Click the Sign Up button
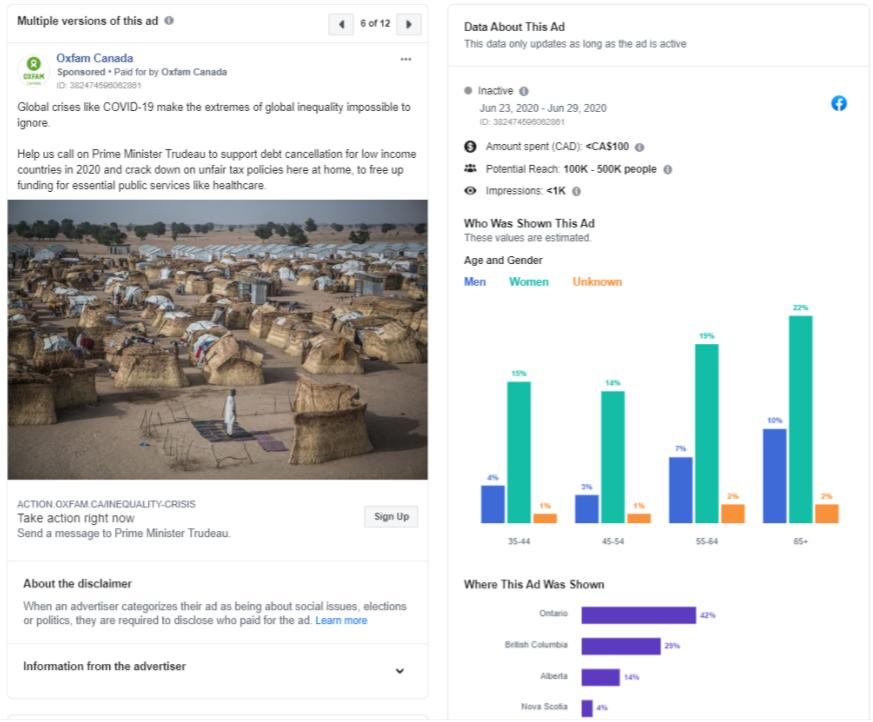This screenshot has width=873, height=722. tap(391, 517)
